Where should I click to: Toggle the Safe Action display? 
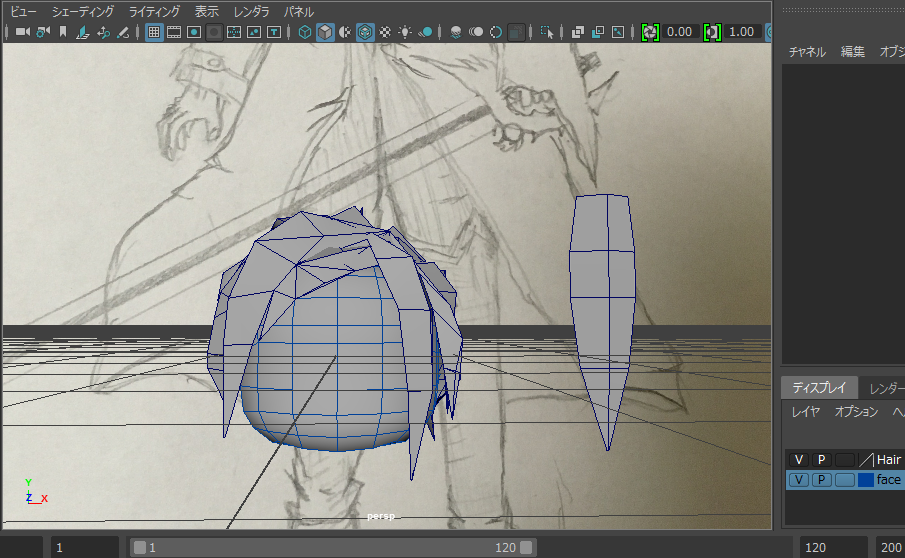[254, 32]
